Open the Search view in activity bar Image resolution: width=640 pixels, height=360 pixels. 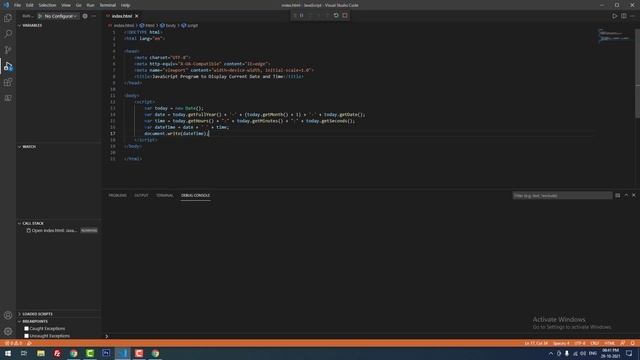click(x=8, y=34)
